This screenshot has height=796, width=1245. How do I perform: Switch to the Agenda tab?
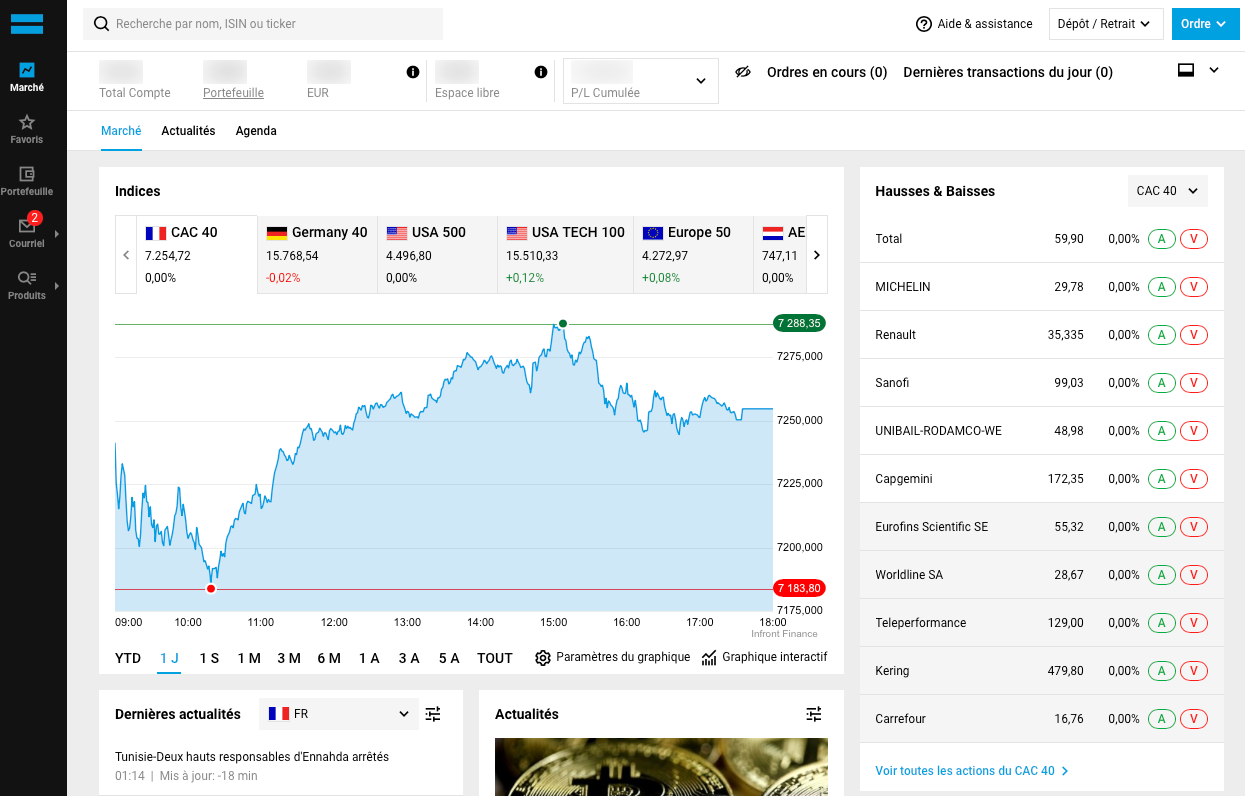pyautogui.click(x=256, y=131)
